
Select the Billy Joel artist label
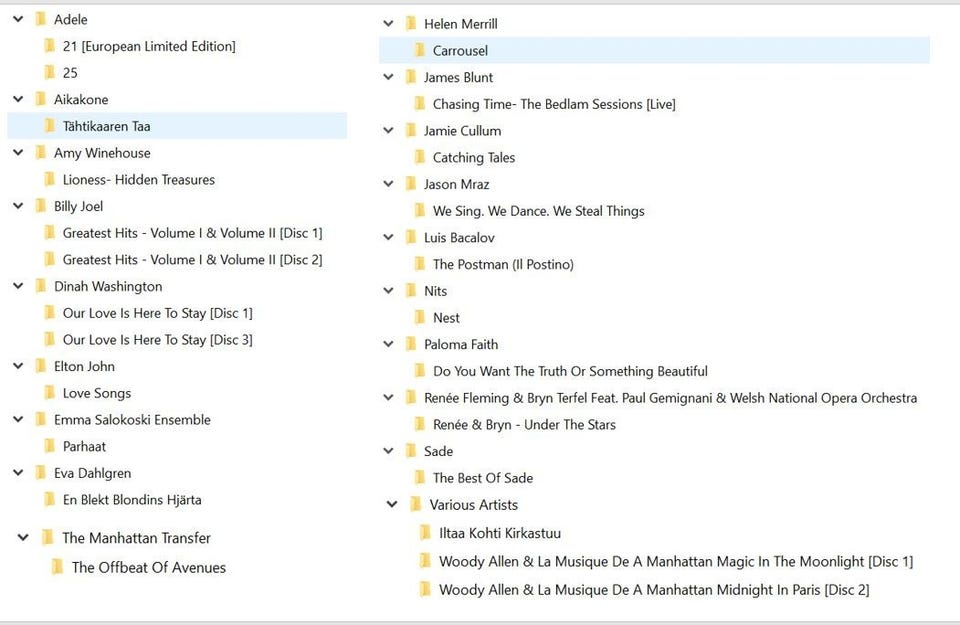78,206
